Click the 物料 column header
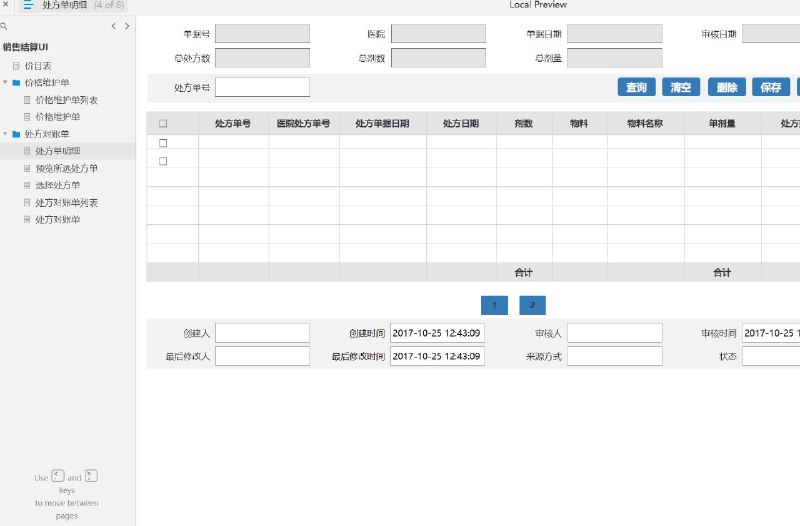Screen dimensions: 800x526 (x=579, y=123)
